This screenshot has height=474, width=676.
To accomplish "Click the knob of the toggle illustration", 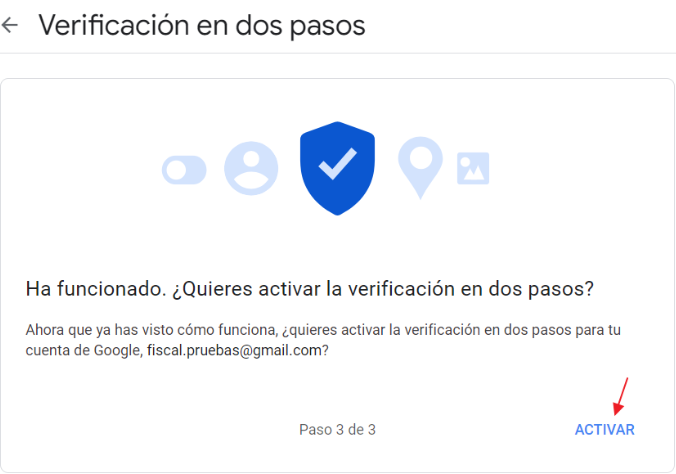I will pos(176,170).
